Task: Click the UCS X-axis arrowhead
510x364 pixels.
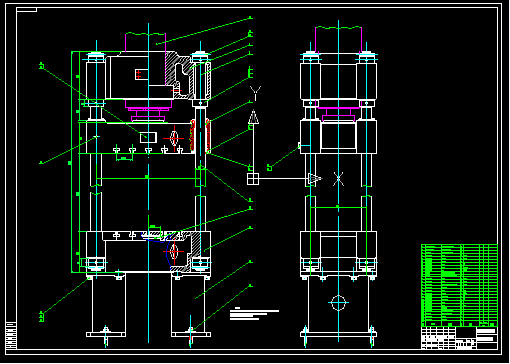Action: [315, 179]
